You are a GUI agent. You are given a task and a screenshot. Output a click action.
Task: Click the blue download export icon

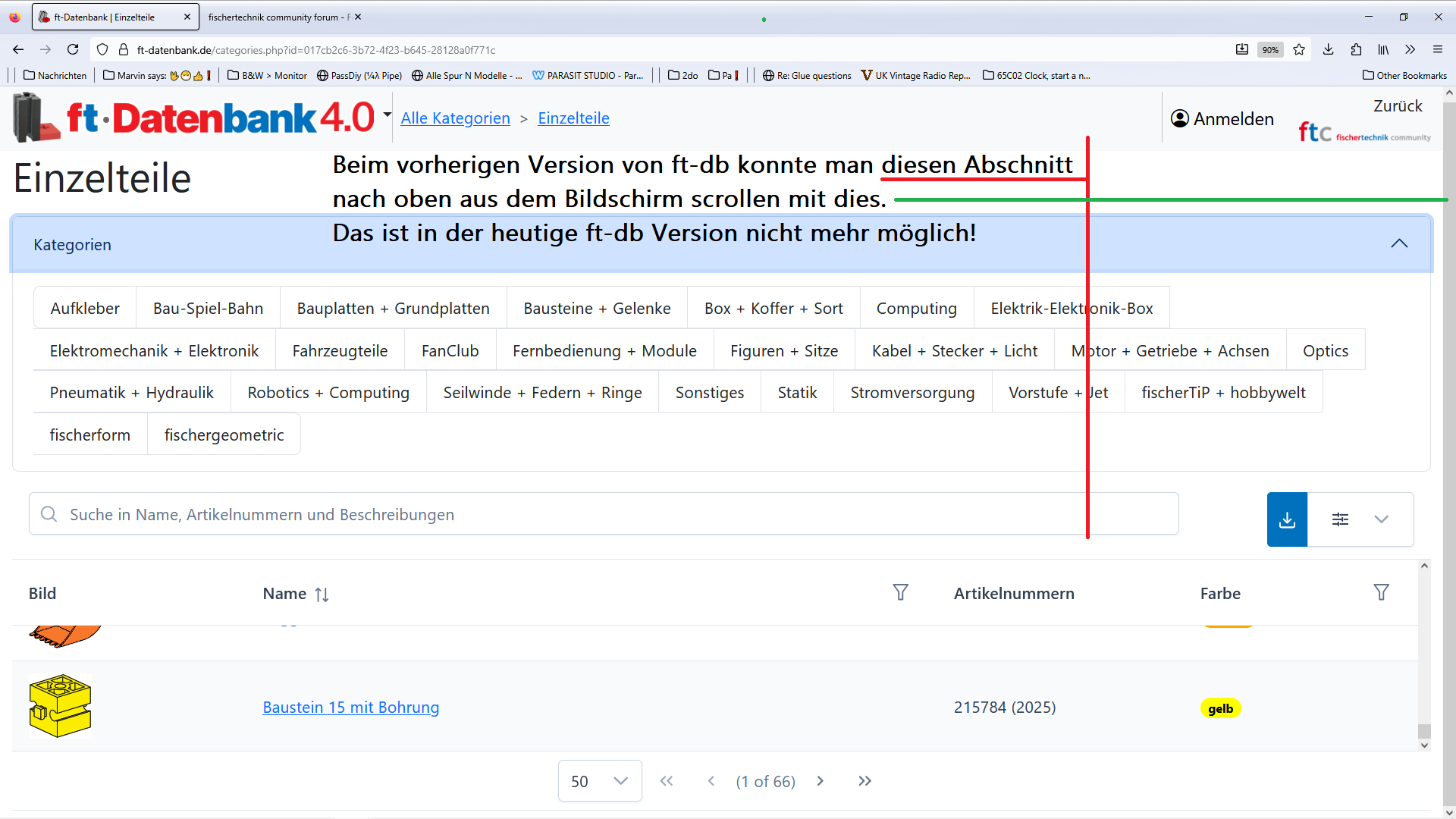(1287, 519)
